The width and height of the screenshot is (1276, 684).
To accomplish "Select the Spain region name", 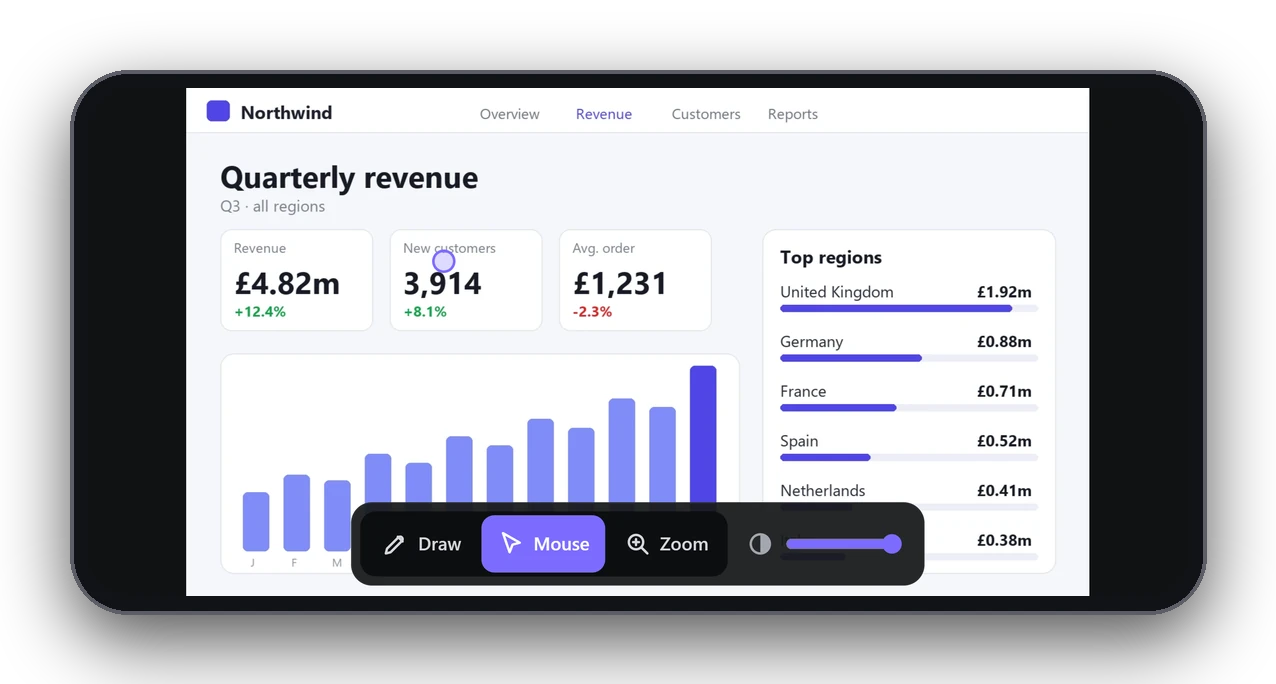I will pos(799,441).
